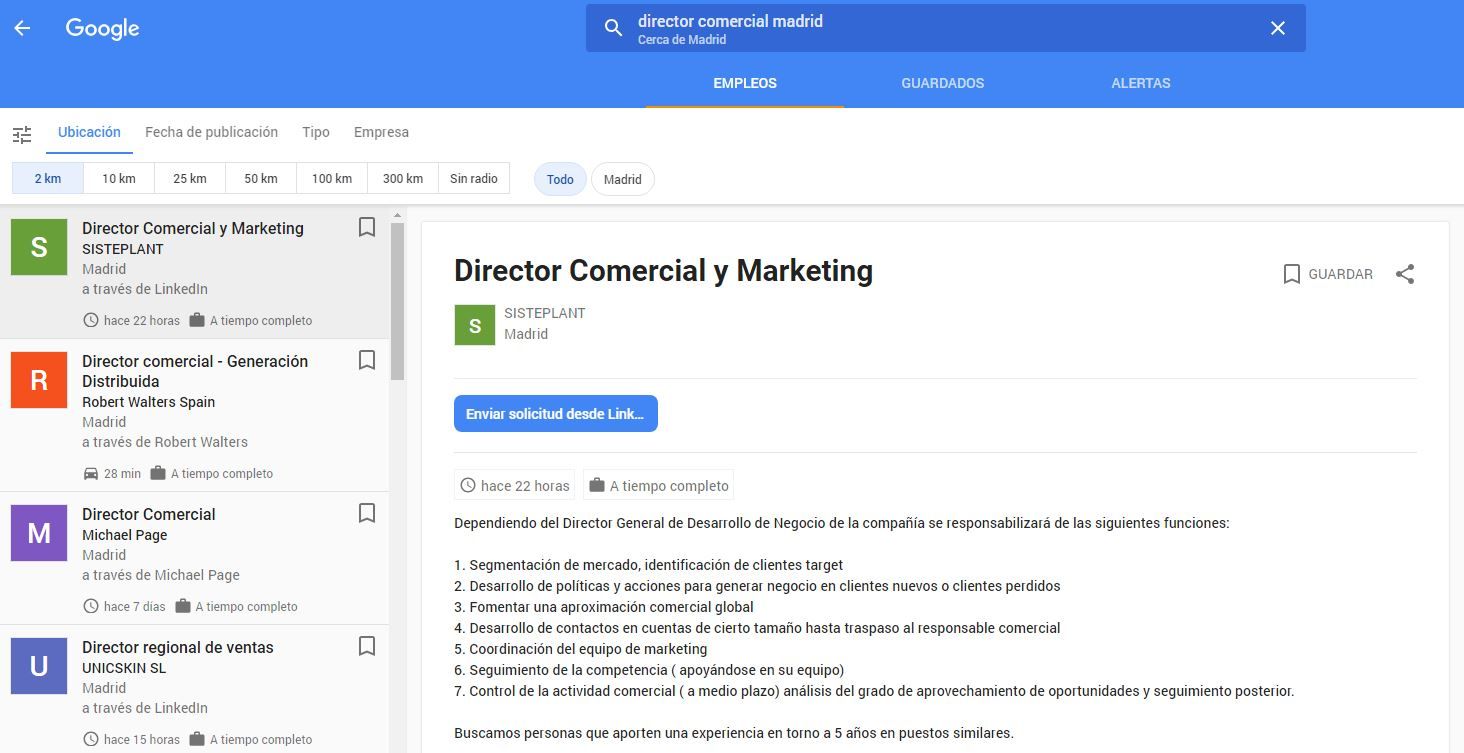Viewport: 1464px width, 753px height.
Task: Share the Director Comercial y Marketing job
Action: pyautogui.click(x=1405, y=274)
